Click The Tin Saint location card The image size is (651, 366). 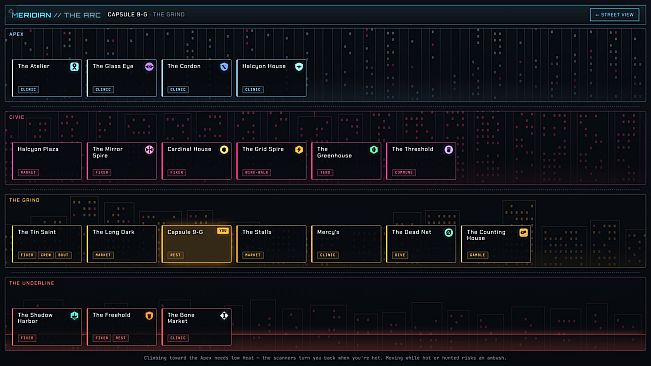[47, 244]
